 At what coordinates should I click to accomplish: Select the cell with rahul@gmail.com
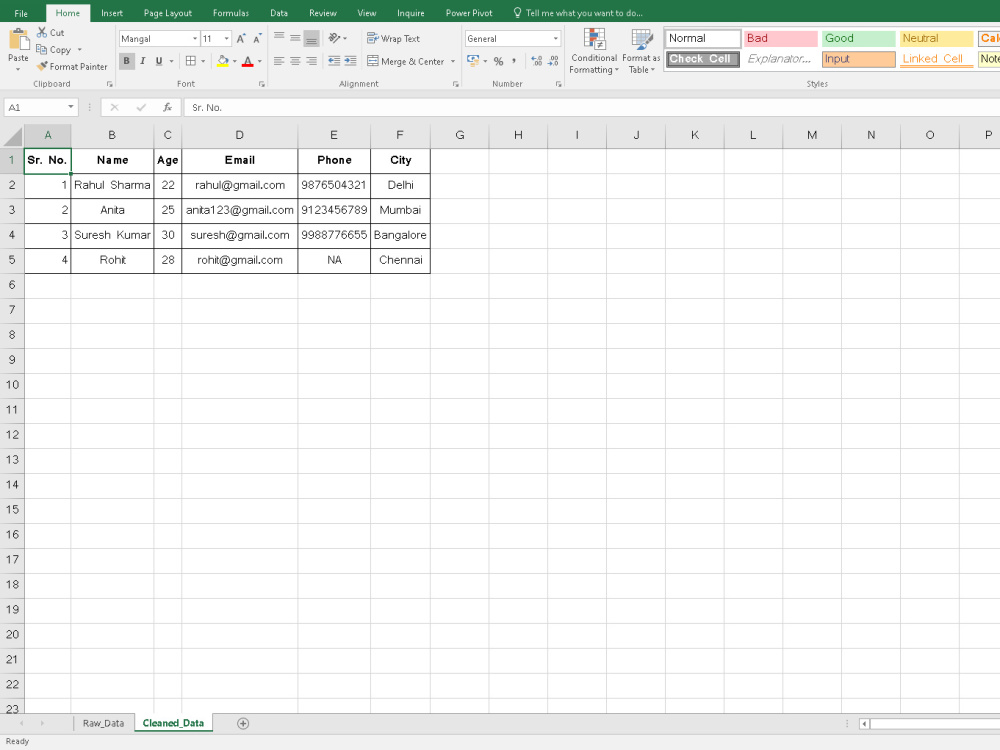[x=240, y=185]
